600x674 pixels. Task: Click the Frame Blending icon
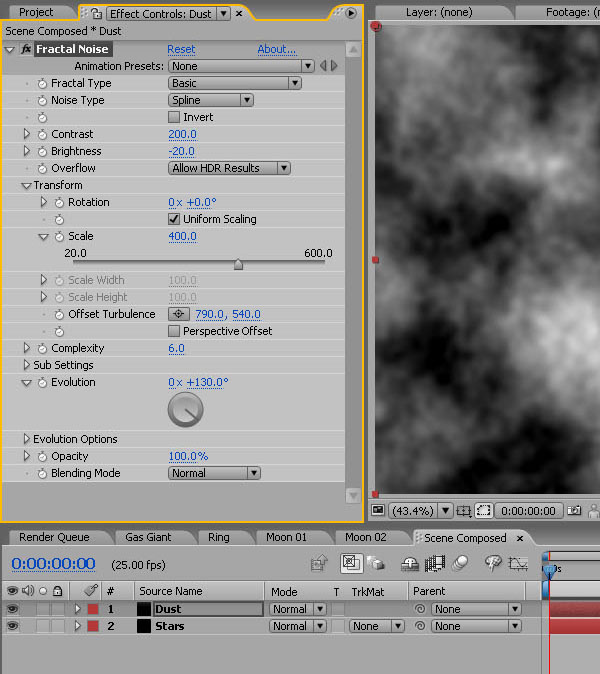tap(436, 564)
